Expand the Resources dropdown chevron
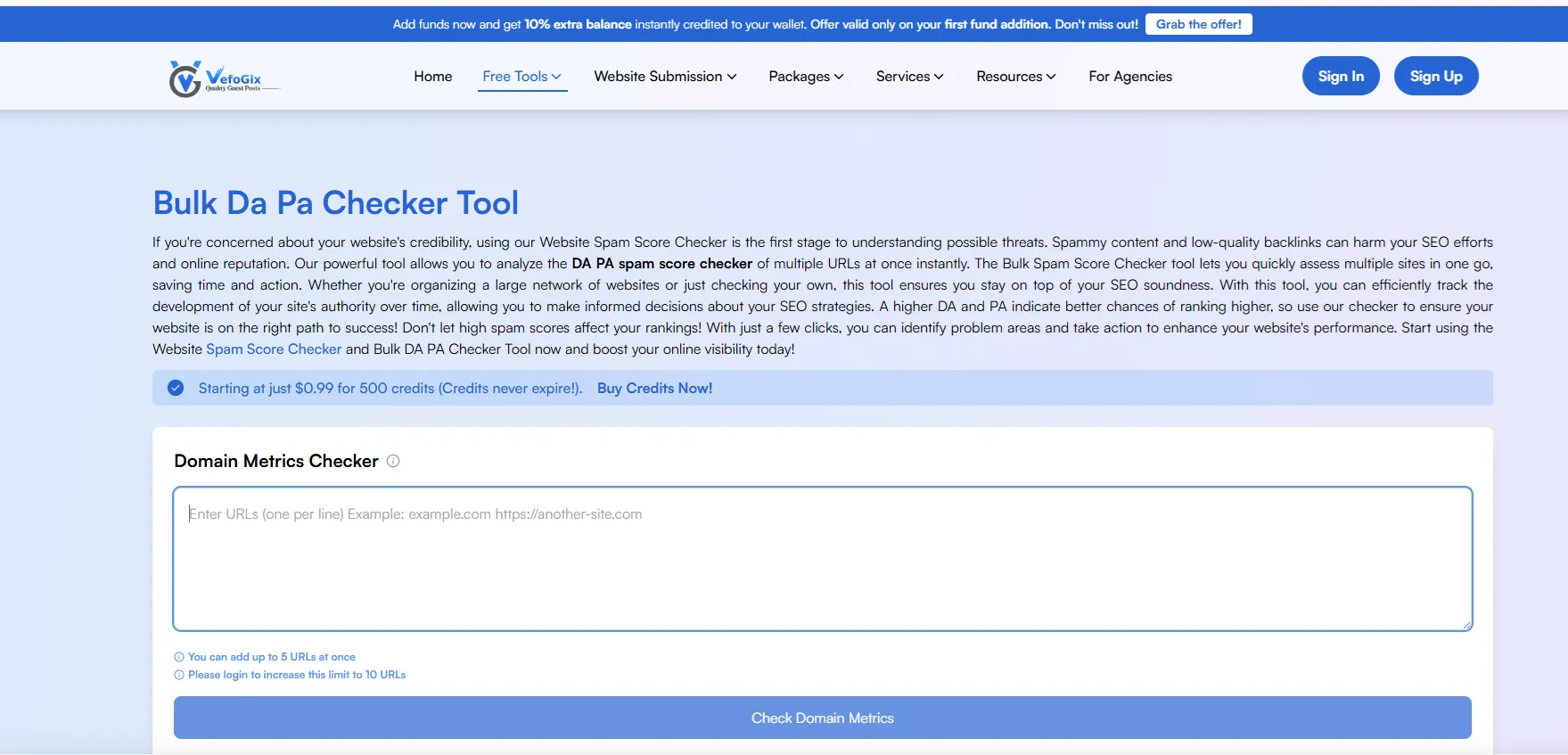This screenshot has width=1568, height=755. [x=1051, y=77]
